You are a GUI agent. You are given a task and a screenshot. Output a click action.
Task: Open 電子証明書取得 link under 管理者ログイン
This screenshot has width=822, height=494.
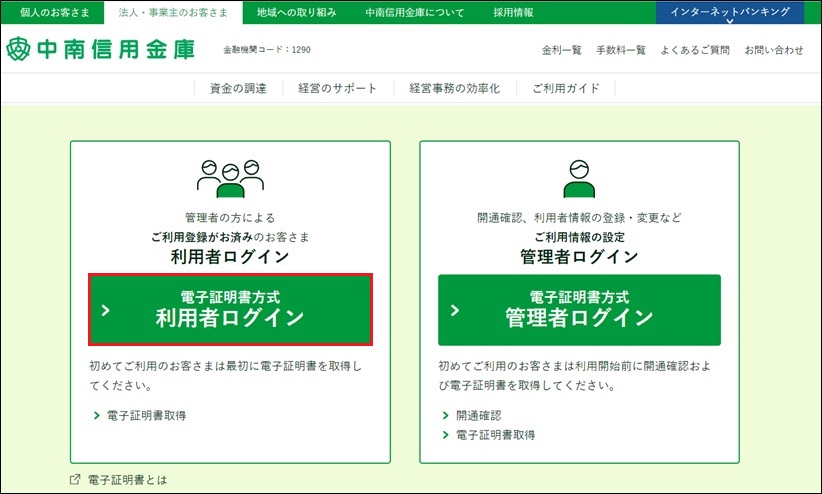[x=495, y=435]
